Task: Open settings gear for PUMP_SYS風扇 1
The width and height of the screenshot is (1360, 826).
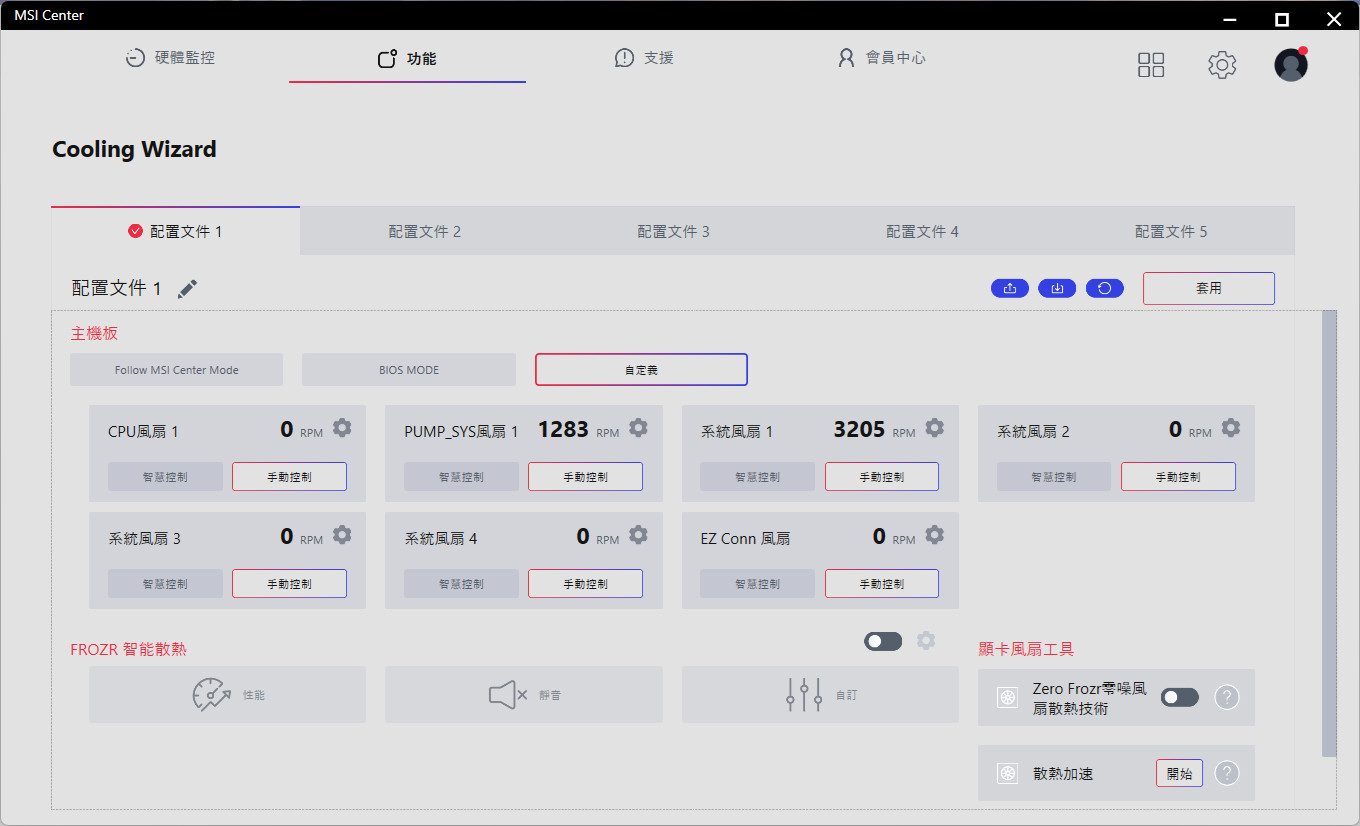Action: click(x=638, y=428)
